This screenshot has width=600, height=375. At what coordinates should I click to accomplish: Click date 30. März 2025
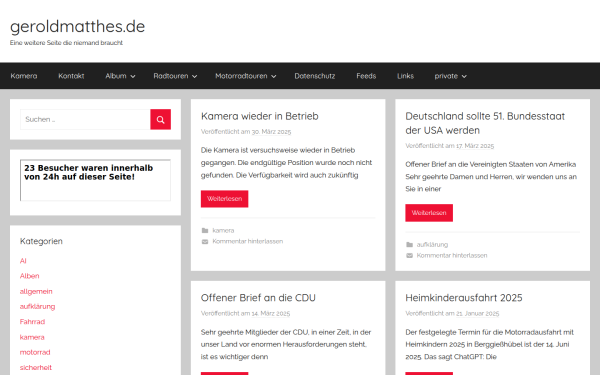click(x=271, y=132)
